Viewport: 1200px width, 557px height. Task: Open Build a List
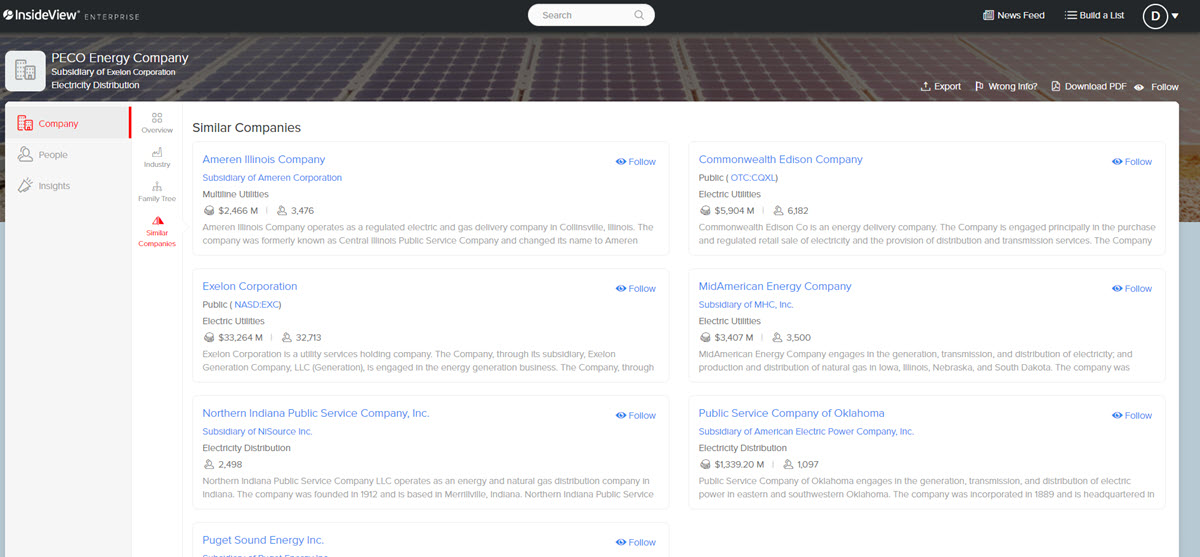click(1095, 16)
